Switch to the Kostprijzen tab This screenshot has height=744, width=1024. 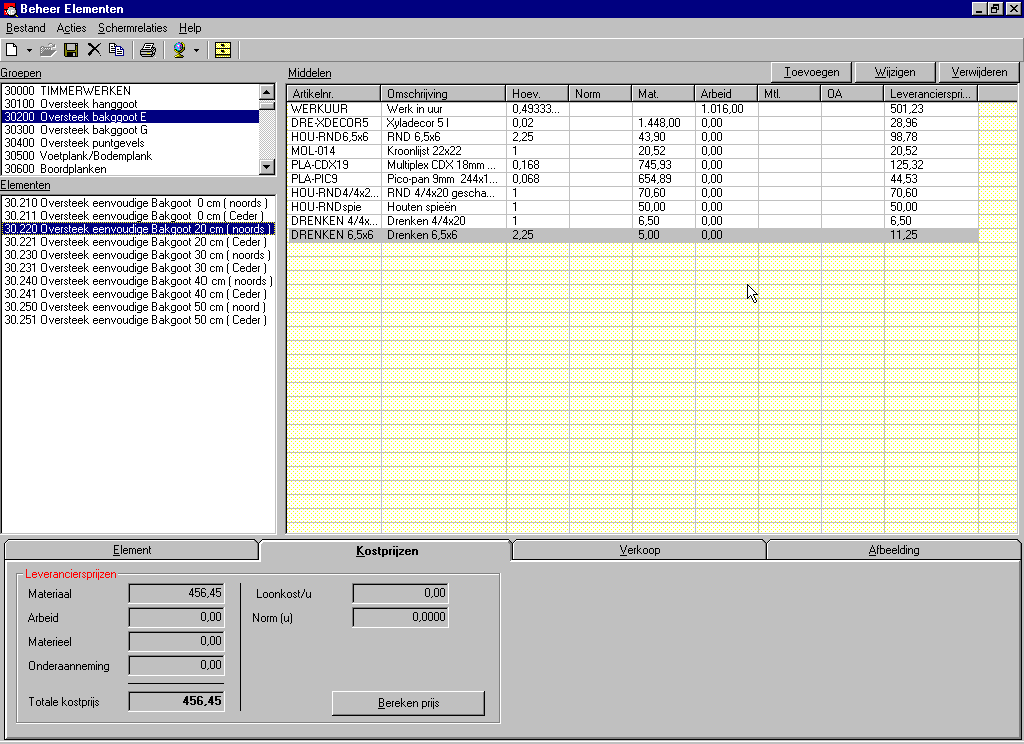[387, 551]
